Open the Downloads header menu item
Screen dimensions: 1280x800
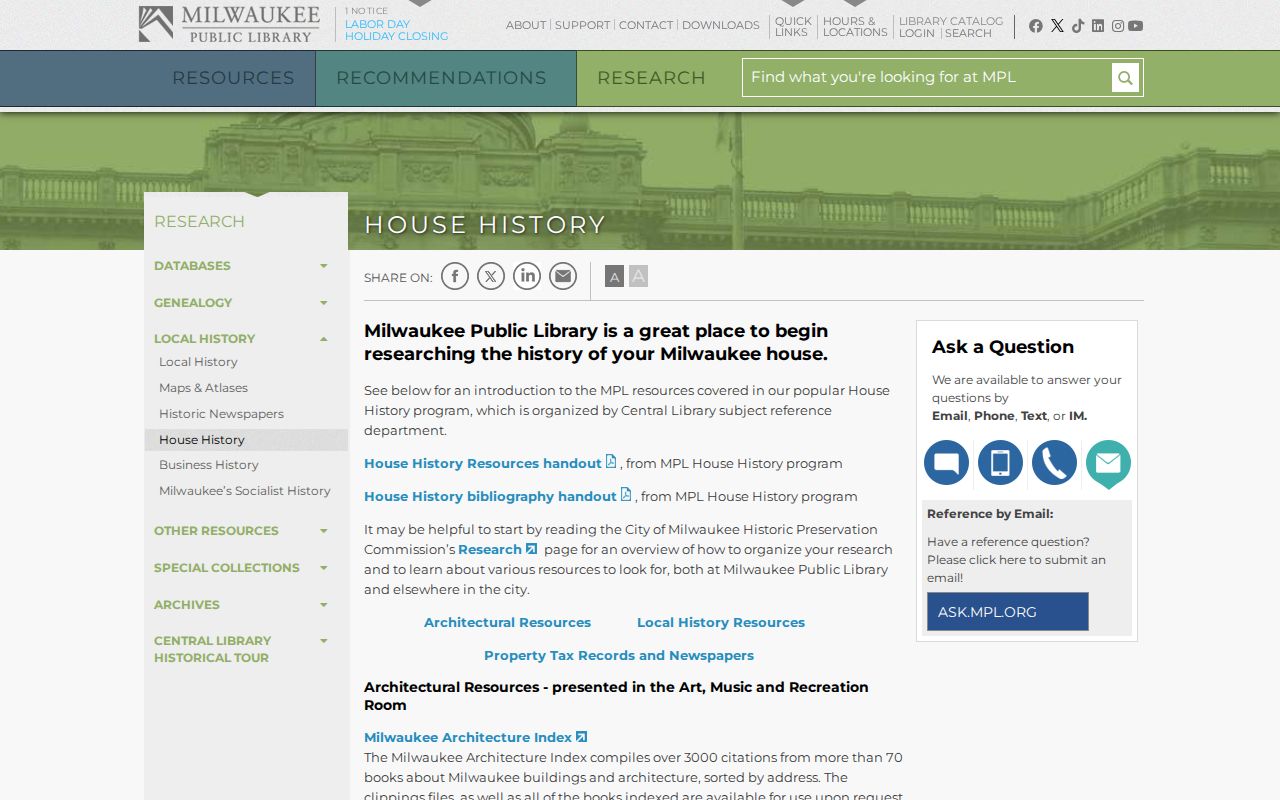(721, 25)
